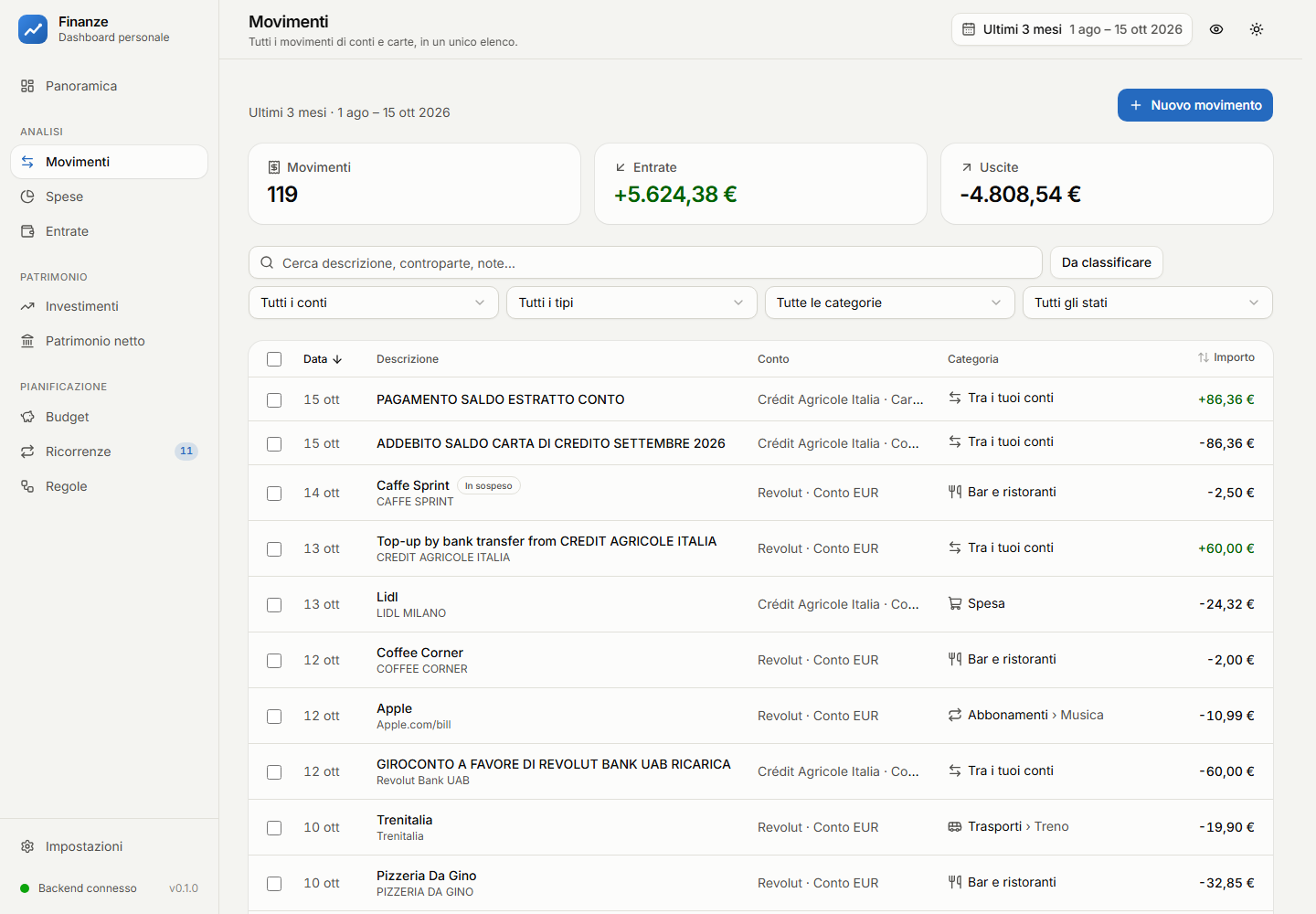Go to Panoramica in the sidebar
The image size is (1316, 914).
(110, 86)
